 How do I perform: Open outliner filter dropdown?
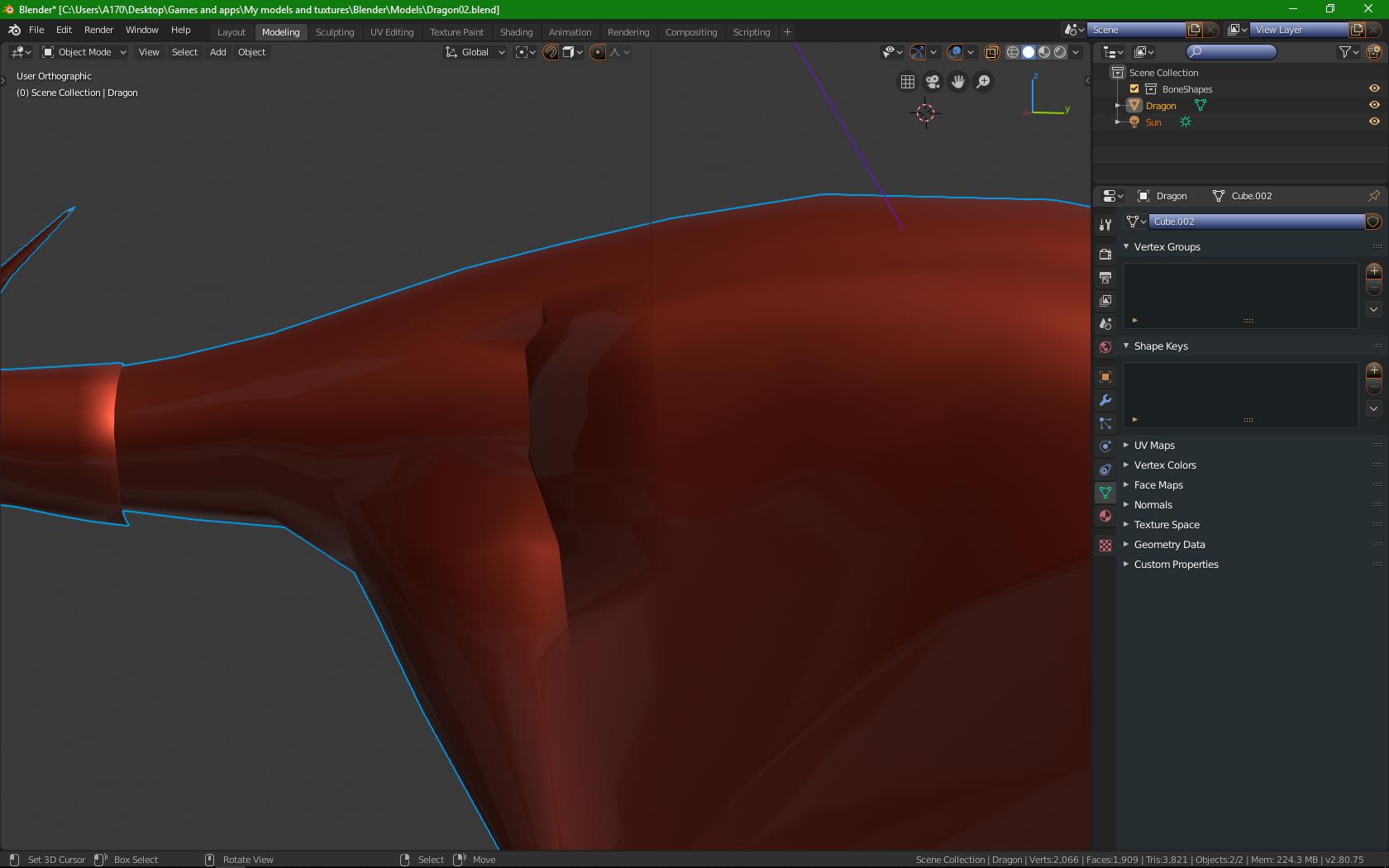[x=1348, y=52]
